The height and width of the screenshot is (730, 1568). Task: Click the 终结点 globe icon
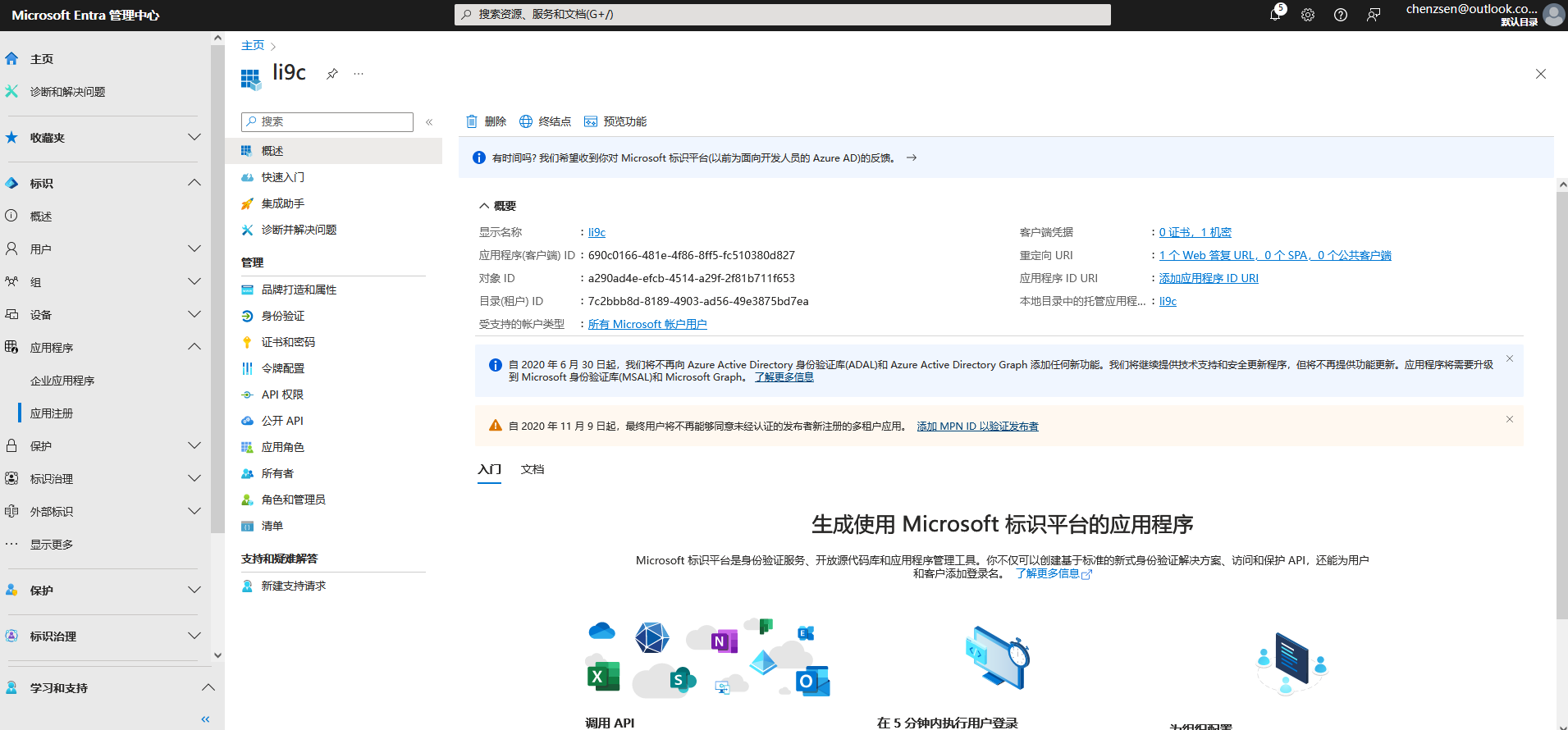click(x=526, y=121)
